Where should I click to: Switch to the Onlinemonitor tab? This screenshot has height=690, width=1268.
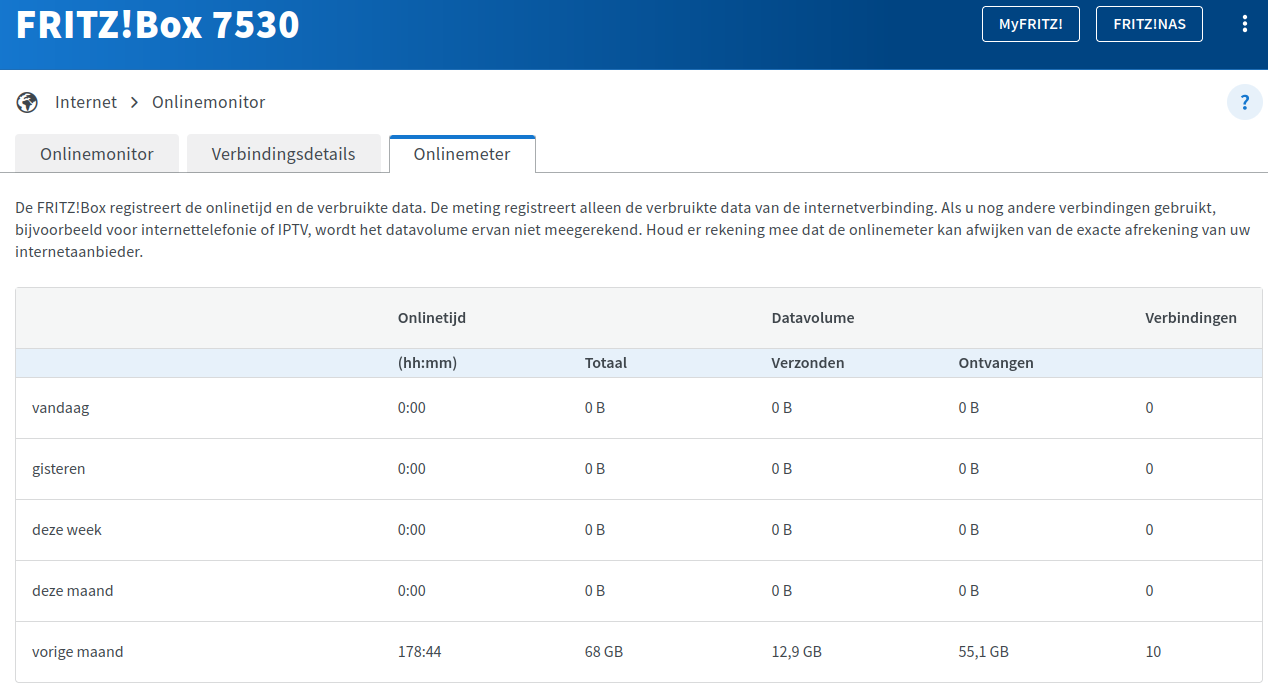pos(97,154)
